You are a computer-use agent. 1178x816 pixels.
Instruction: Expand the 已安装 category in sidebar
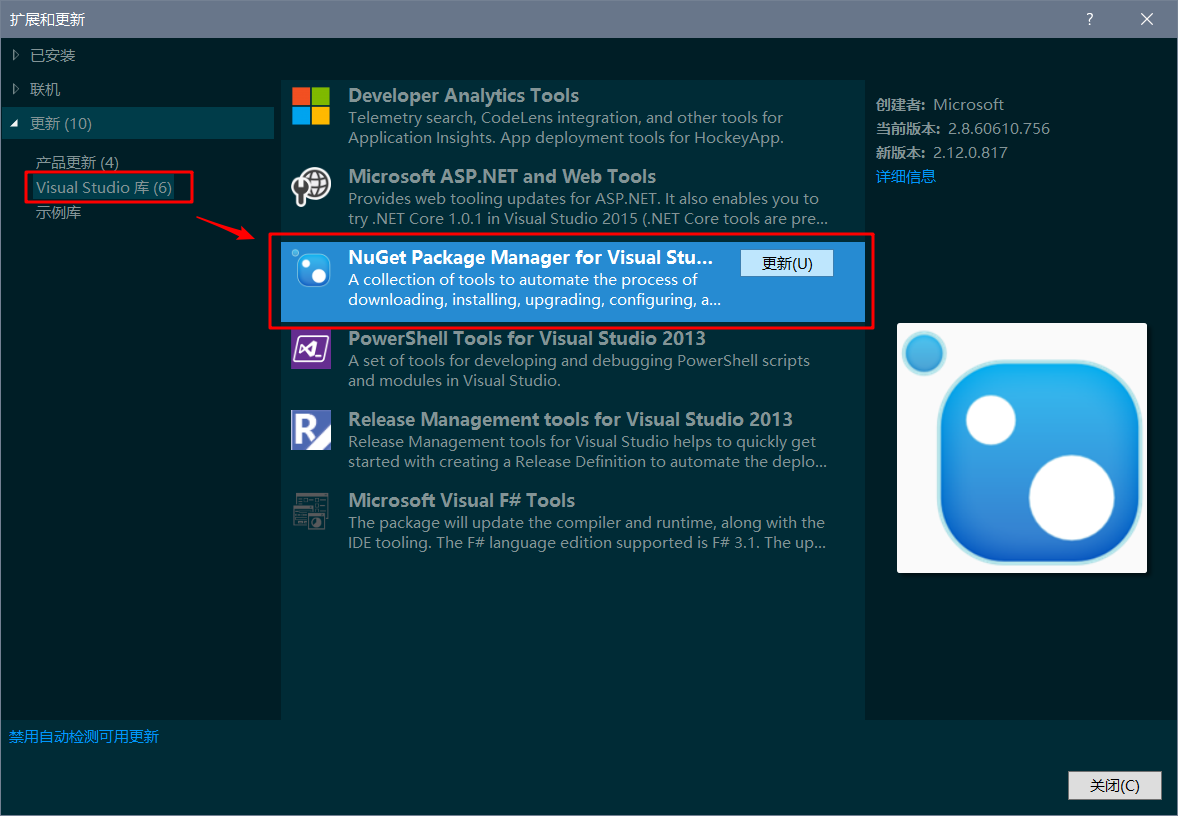pyautogui.click(x=45, y=55)
